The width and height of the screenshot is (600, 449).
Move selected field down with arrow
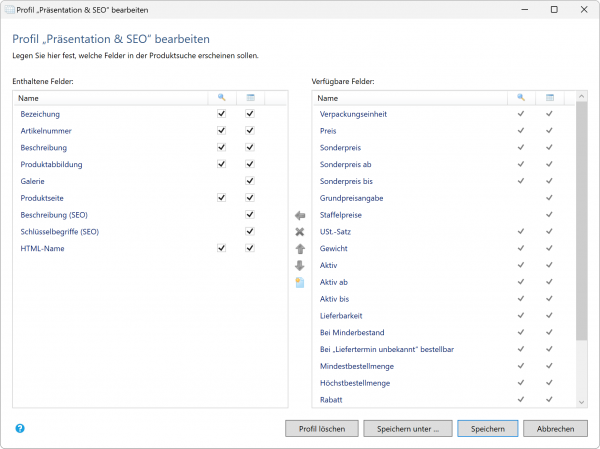[299, 265]
